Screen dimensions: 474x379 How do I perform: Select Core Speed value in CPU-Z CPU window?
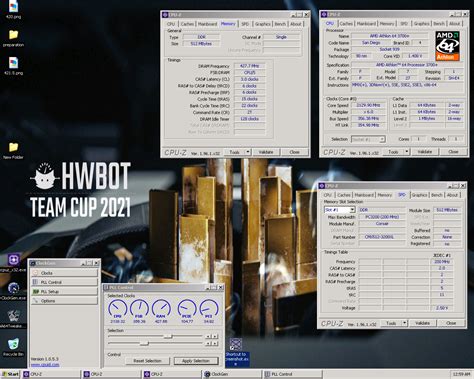[x=368, y=105]
